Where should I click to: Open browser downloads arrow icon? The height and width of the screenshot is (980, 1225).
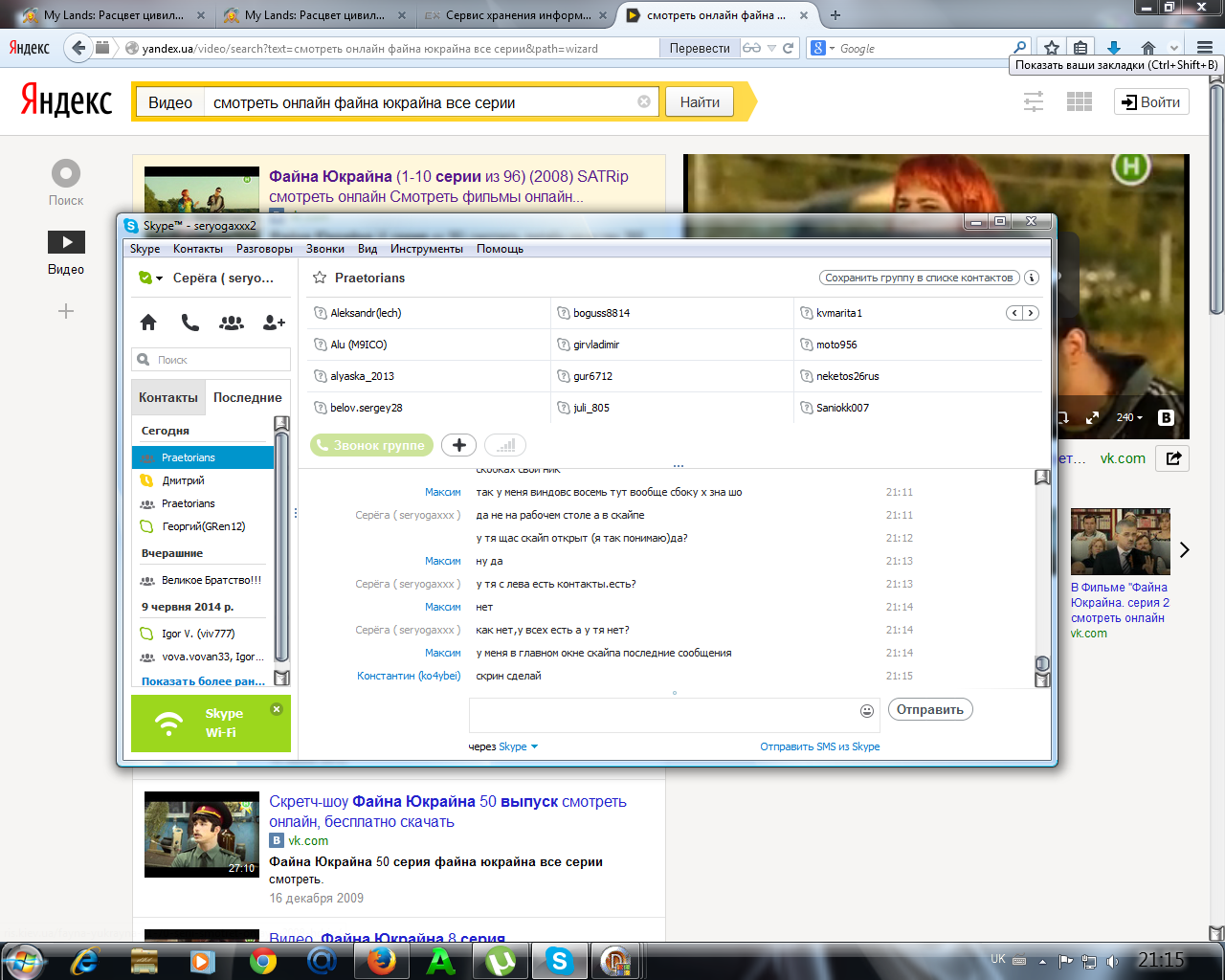click(x=1114, y=48)
